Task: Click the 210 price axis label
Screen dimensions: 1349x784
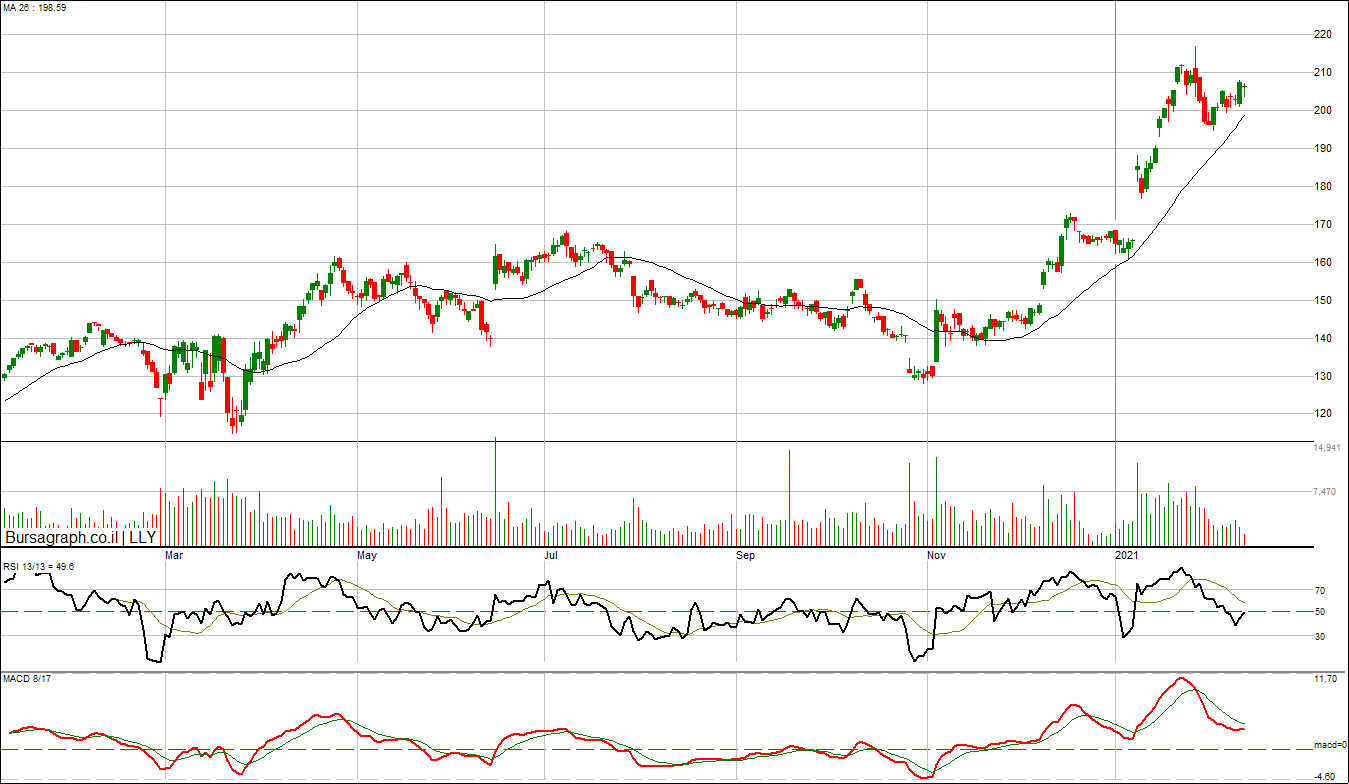Action: 1322,72
